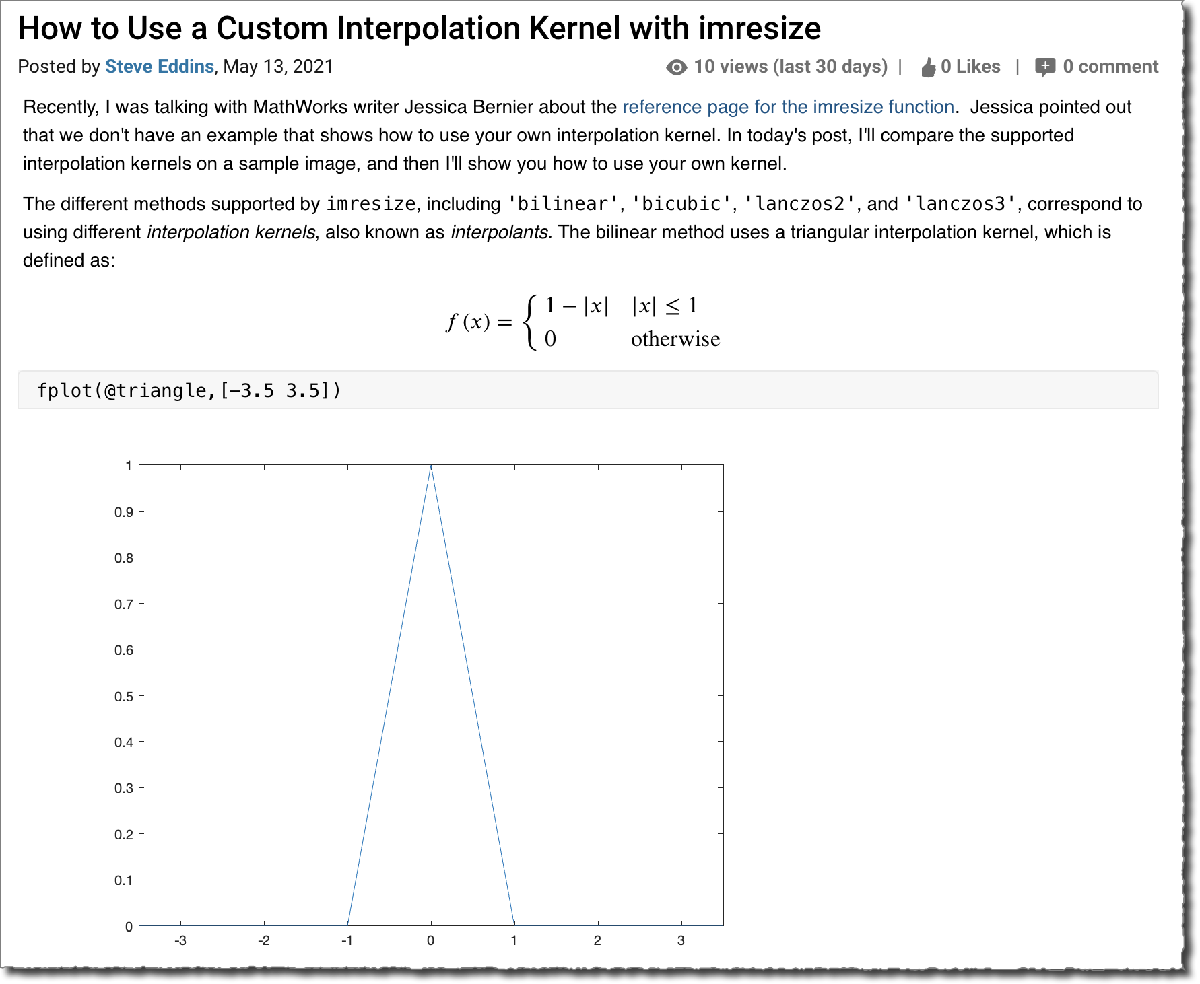Click the blog post title heading
The height and width of the screenshot is (984, 1200).
coord(419,27)
